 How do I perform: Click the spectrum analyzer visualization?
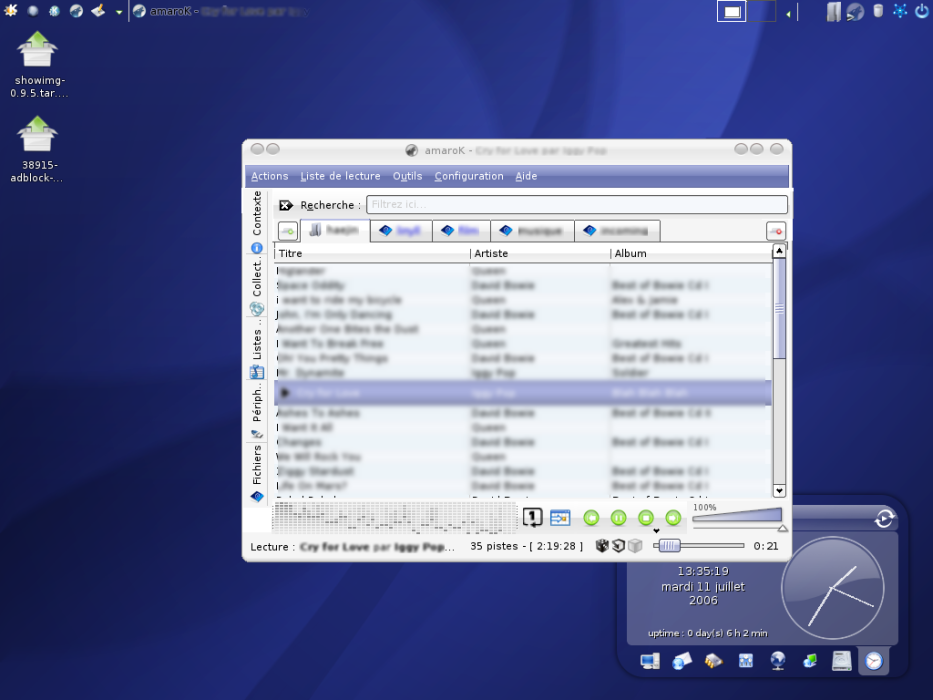(395, 517)
